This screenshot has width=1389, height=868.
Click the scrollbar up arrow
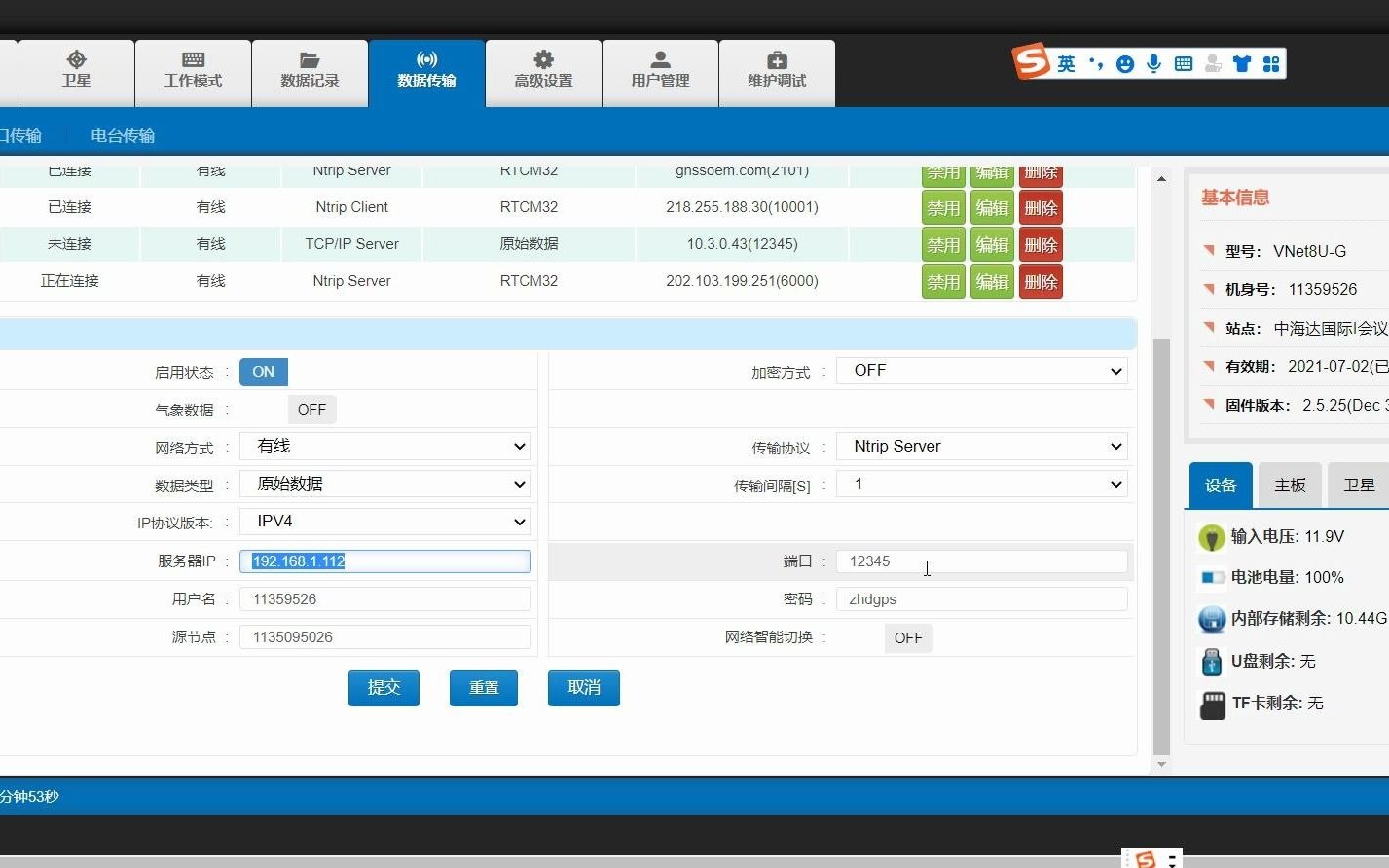(1161, 179)
